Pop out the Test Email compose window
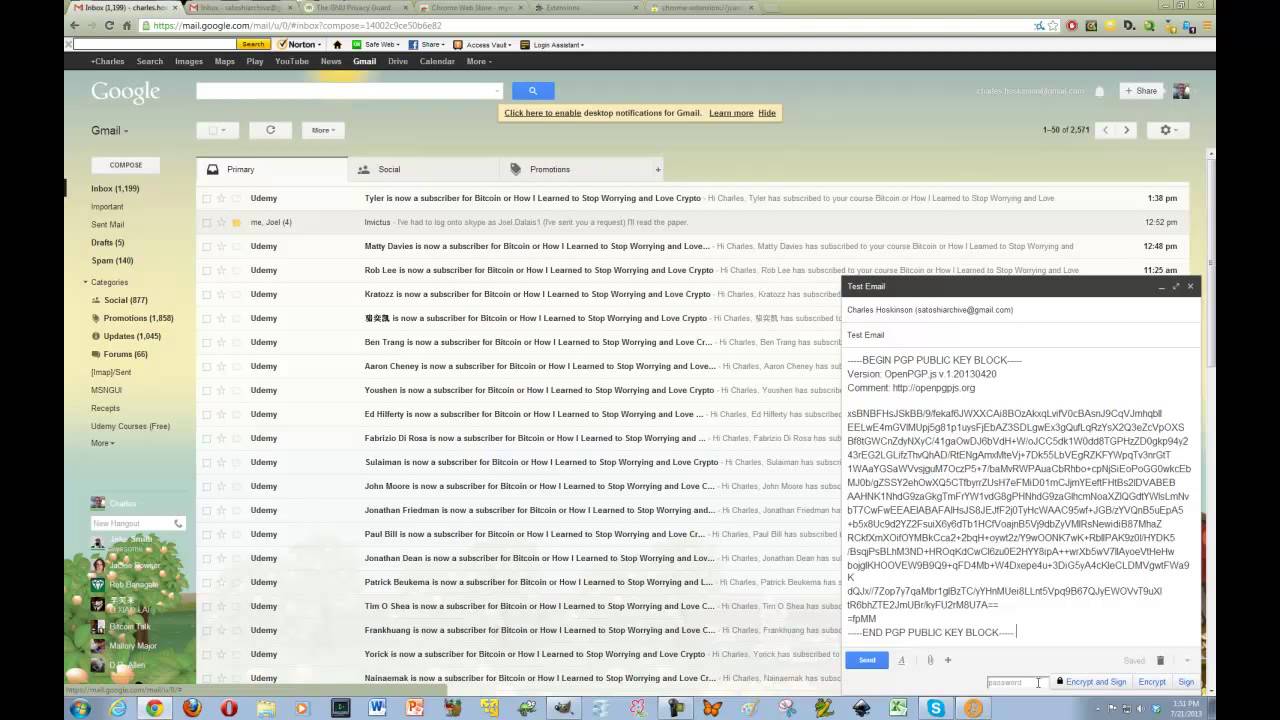 [x=1176, y=286]
